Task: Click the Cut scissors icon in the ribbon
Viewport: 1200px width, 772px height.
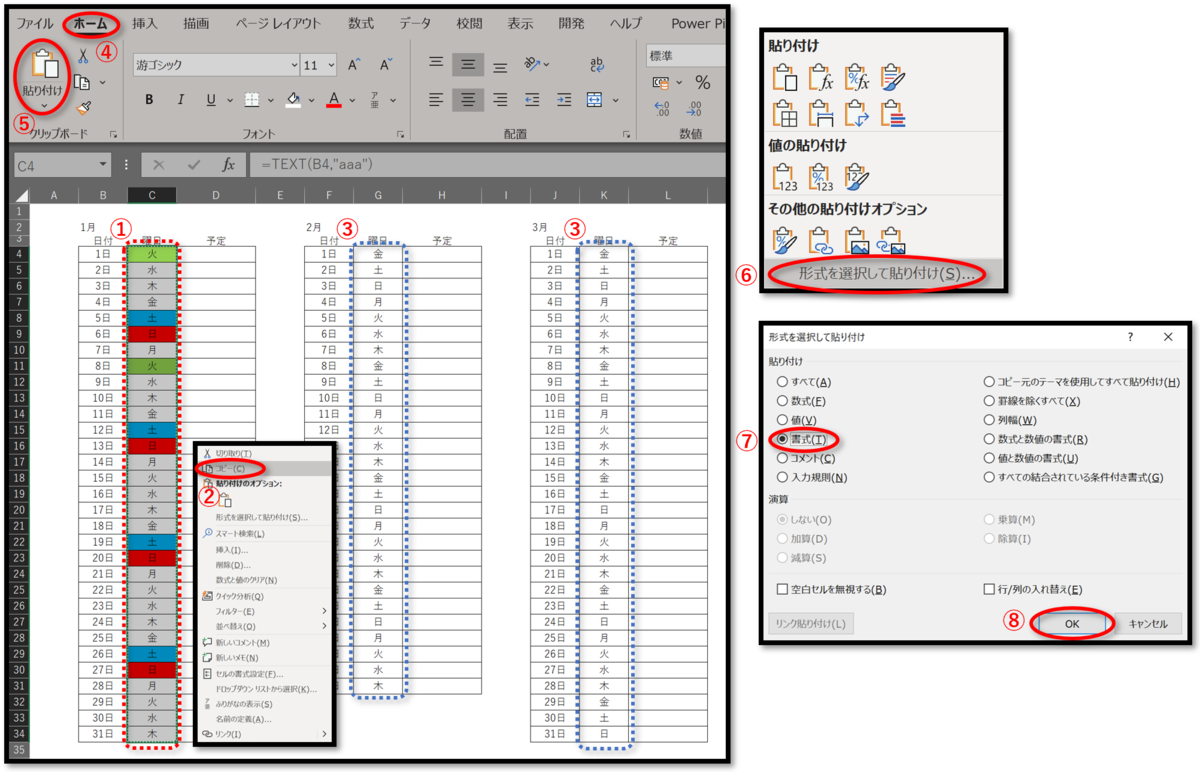Action: click(x=82, y=57)
